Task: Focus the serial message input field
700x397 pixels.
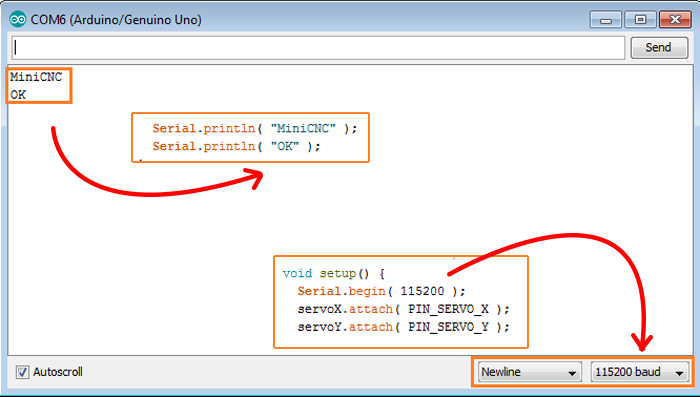Action: [318, 48]
